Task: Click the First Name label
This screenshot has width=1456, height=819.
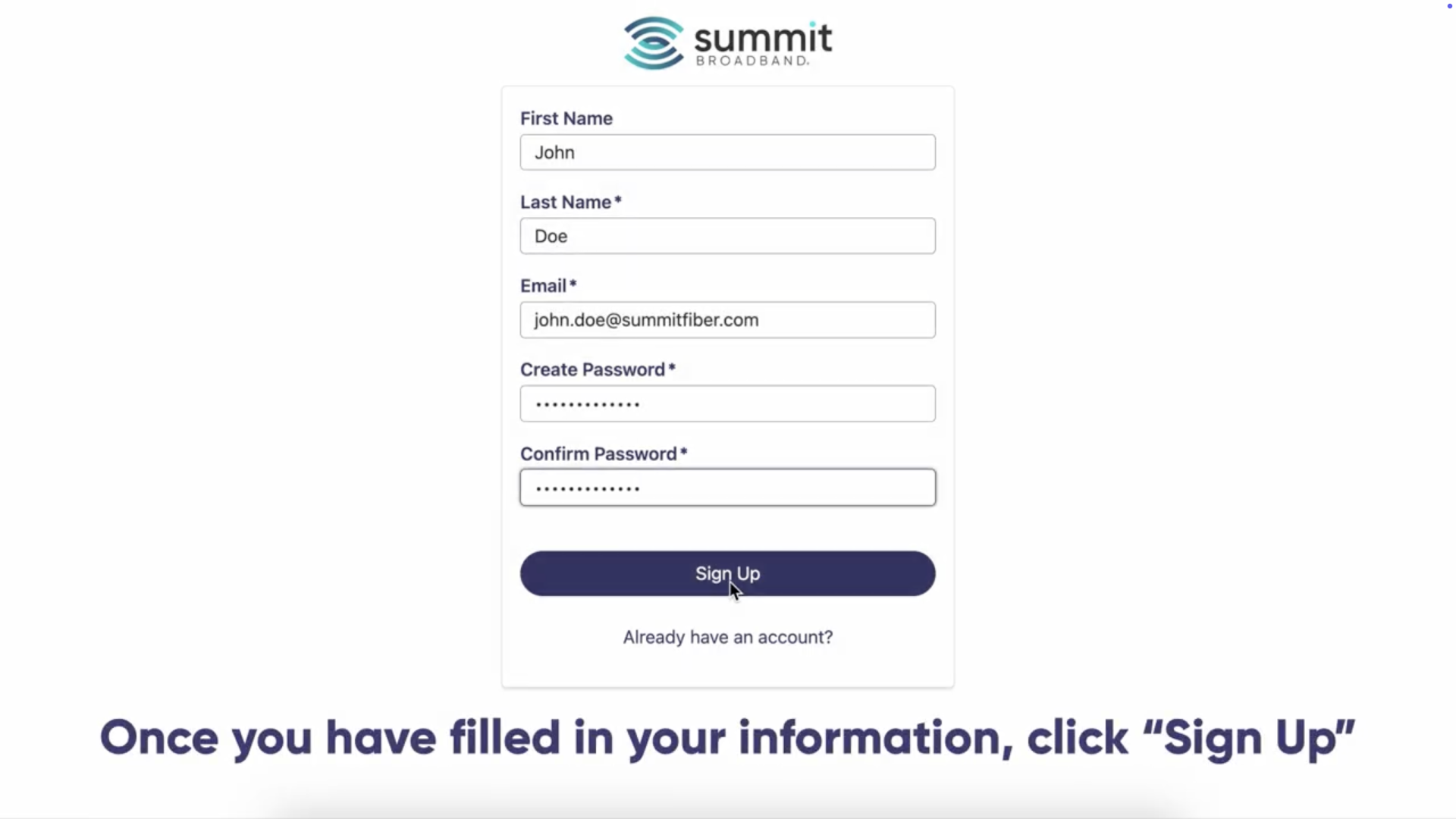Action: (566, 118)
